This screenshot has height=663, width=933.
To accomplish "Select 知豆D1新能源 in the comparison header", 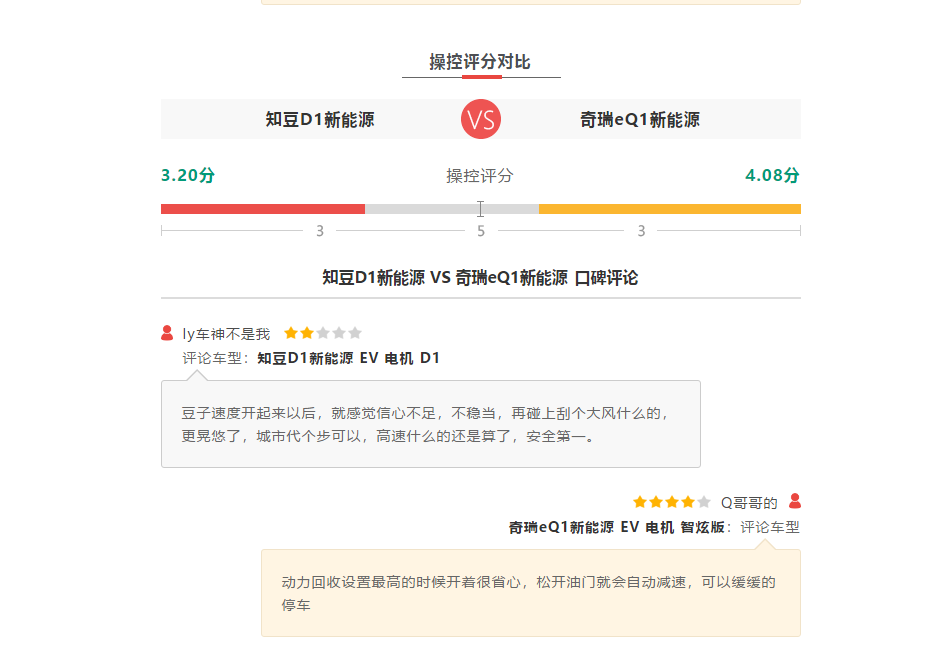I will pyautogui.click(x=320, y=120).
